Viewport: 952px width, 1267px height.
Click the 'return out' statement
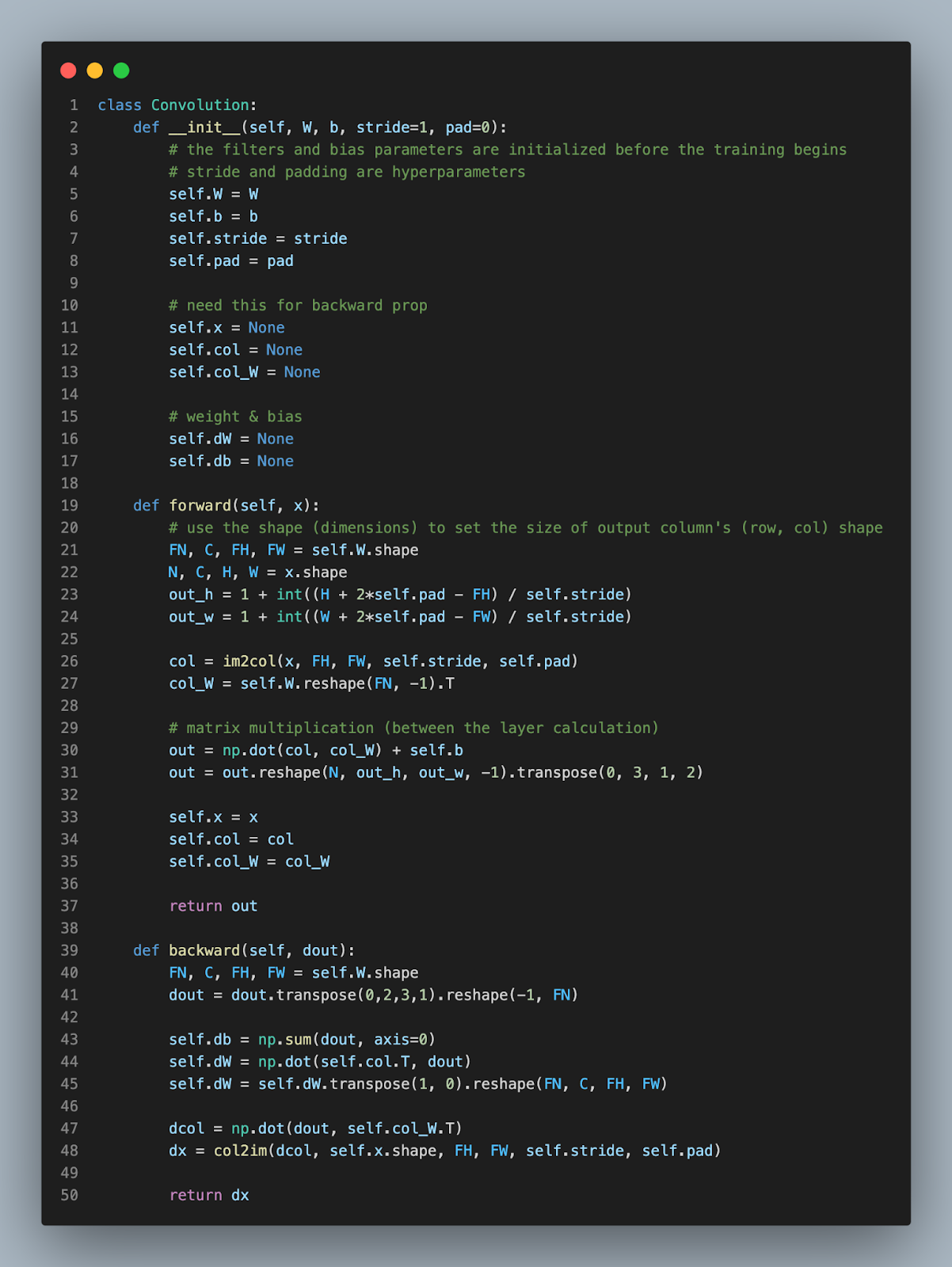click(x=214, y=906)
